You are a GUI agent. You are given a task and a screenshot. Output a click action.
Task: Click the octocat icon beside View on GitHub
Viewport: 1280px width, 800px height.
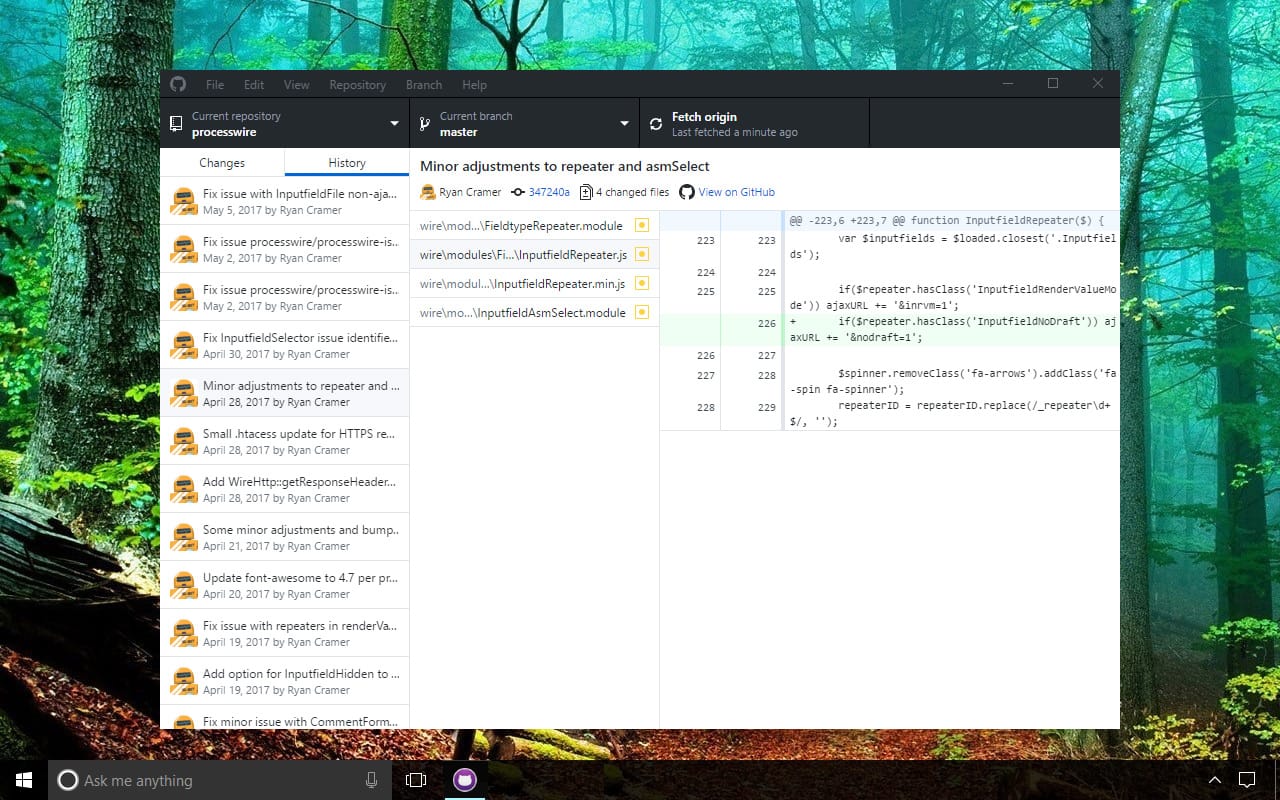click(687, 192)
